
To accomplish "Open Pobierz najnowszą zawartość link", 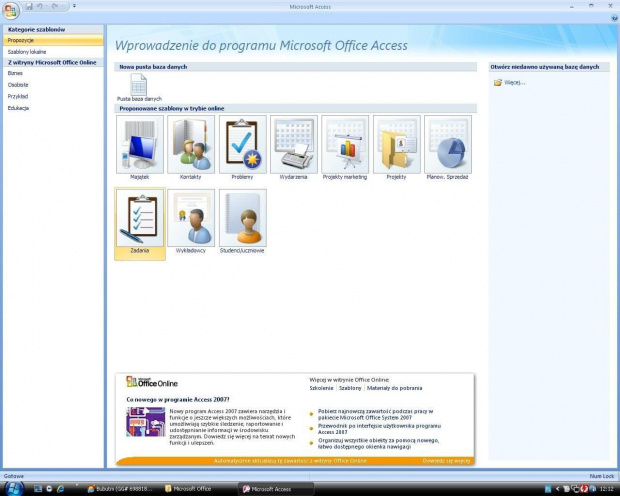I will pyautogui.click(x=375, y=414).
